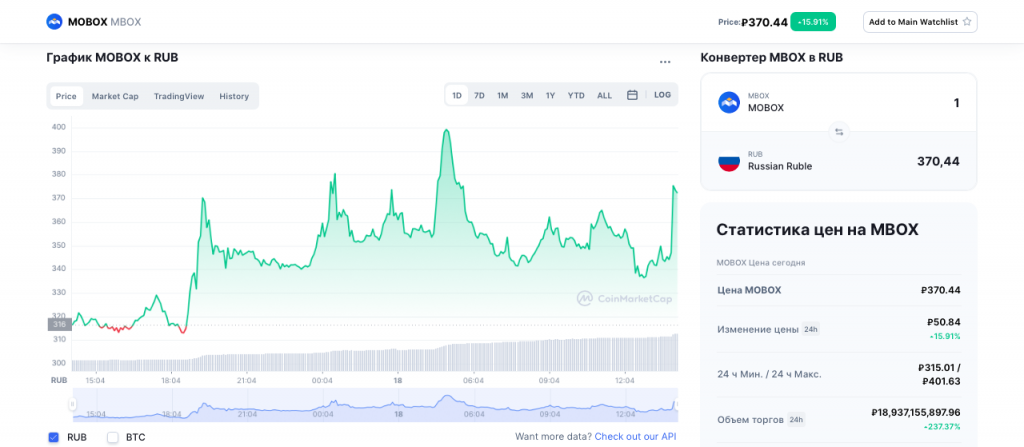Toggle the LOG scale button
1024x447 pixels.
point(662,95)
